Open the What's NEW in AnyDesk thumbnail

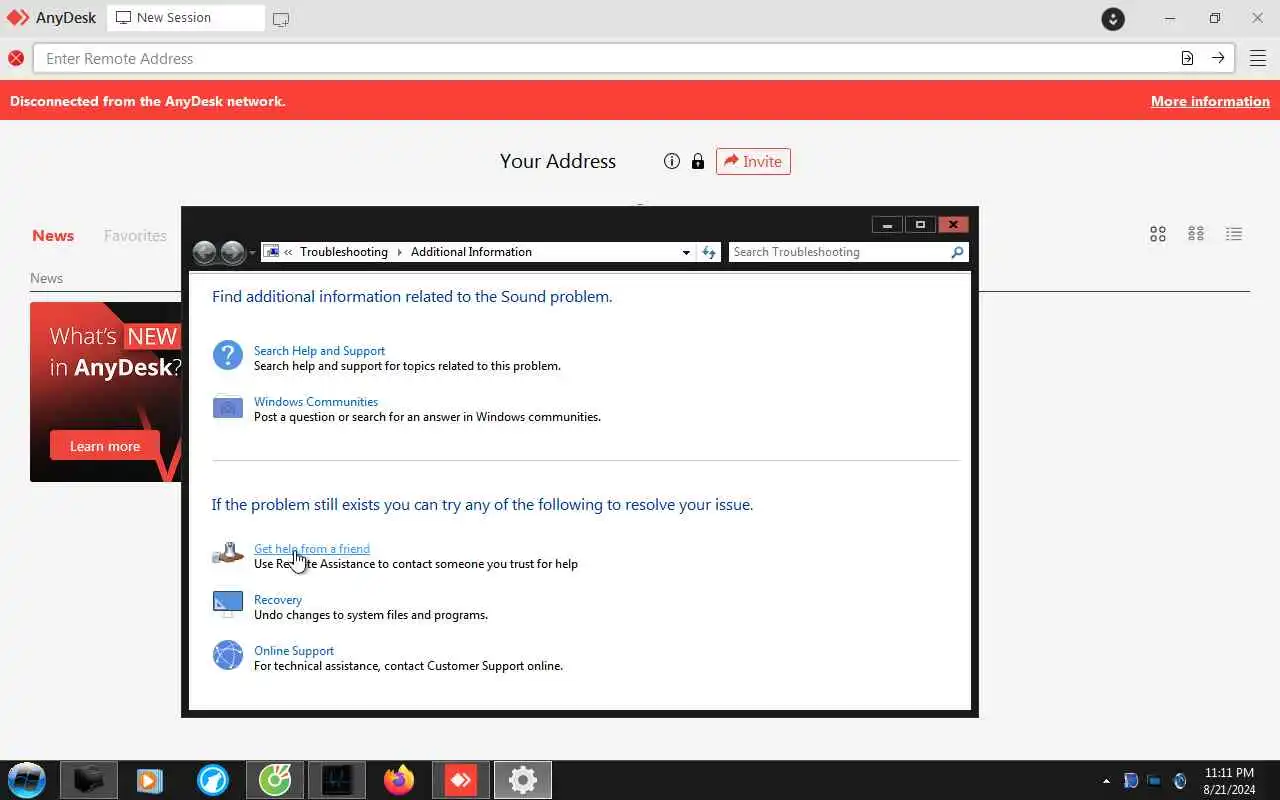click(105, 392)
